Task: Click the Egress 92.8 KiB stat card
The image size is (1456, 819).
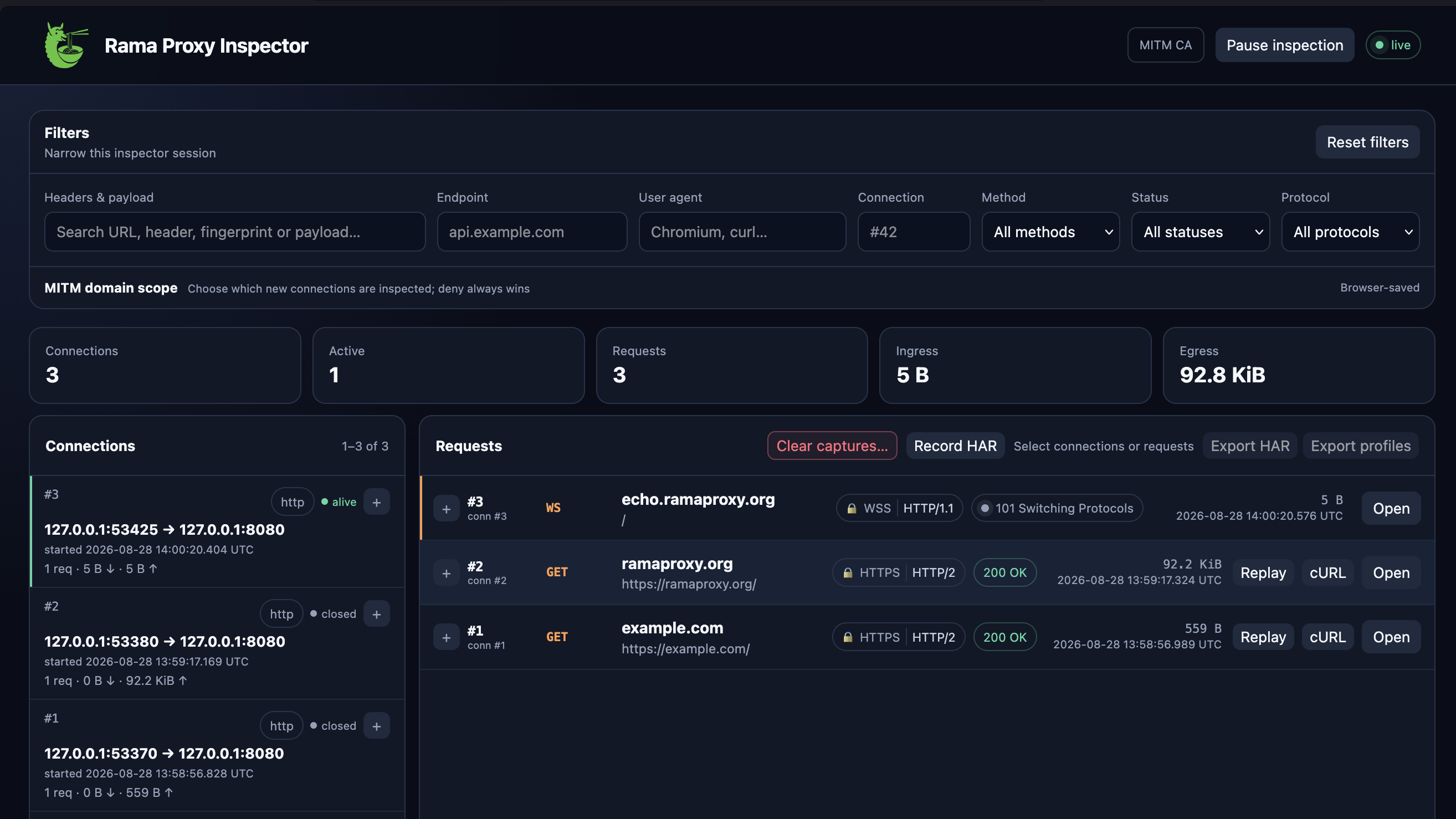Action: (1298, 366)
